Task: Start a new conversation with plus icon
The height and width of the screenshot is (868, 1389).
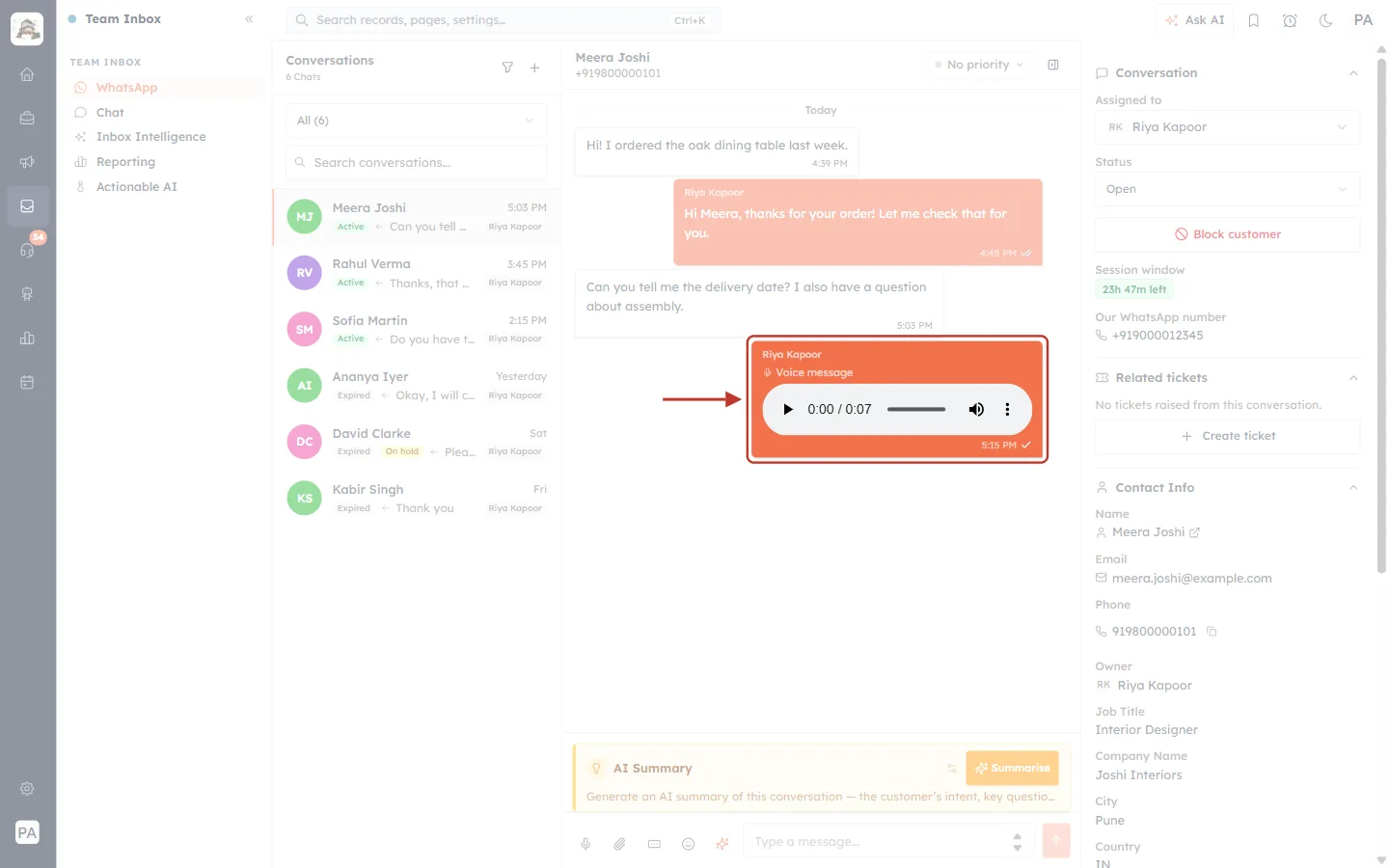Action: point(534,68)
